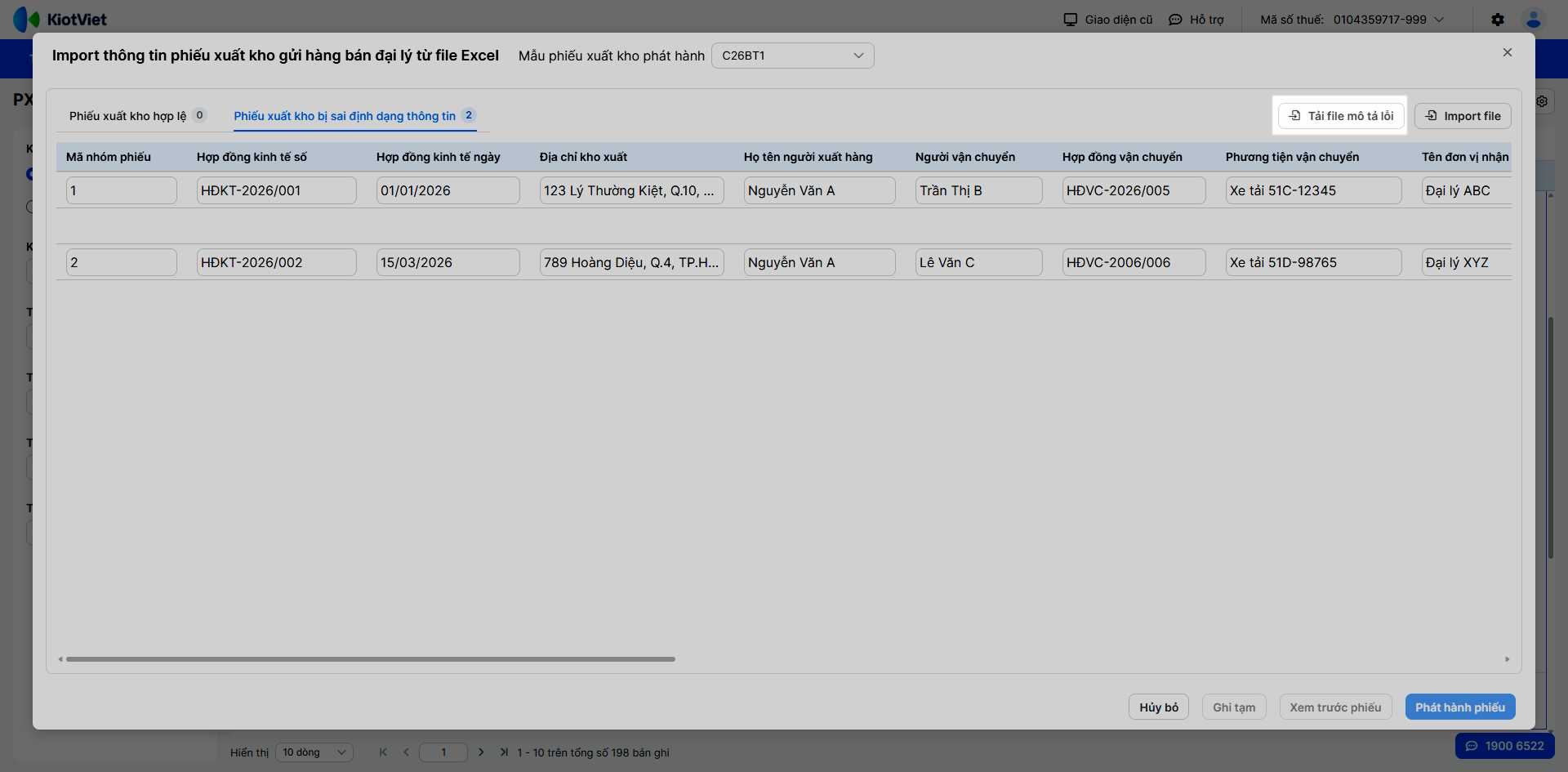The image size is (1568, 772).
Task: Edit the 123 Lý Thường Kiệt address field
Action: click(632, 190)
